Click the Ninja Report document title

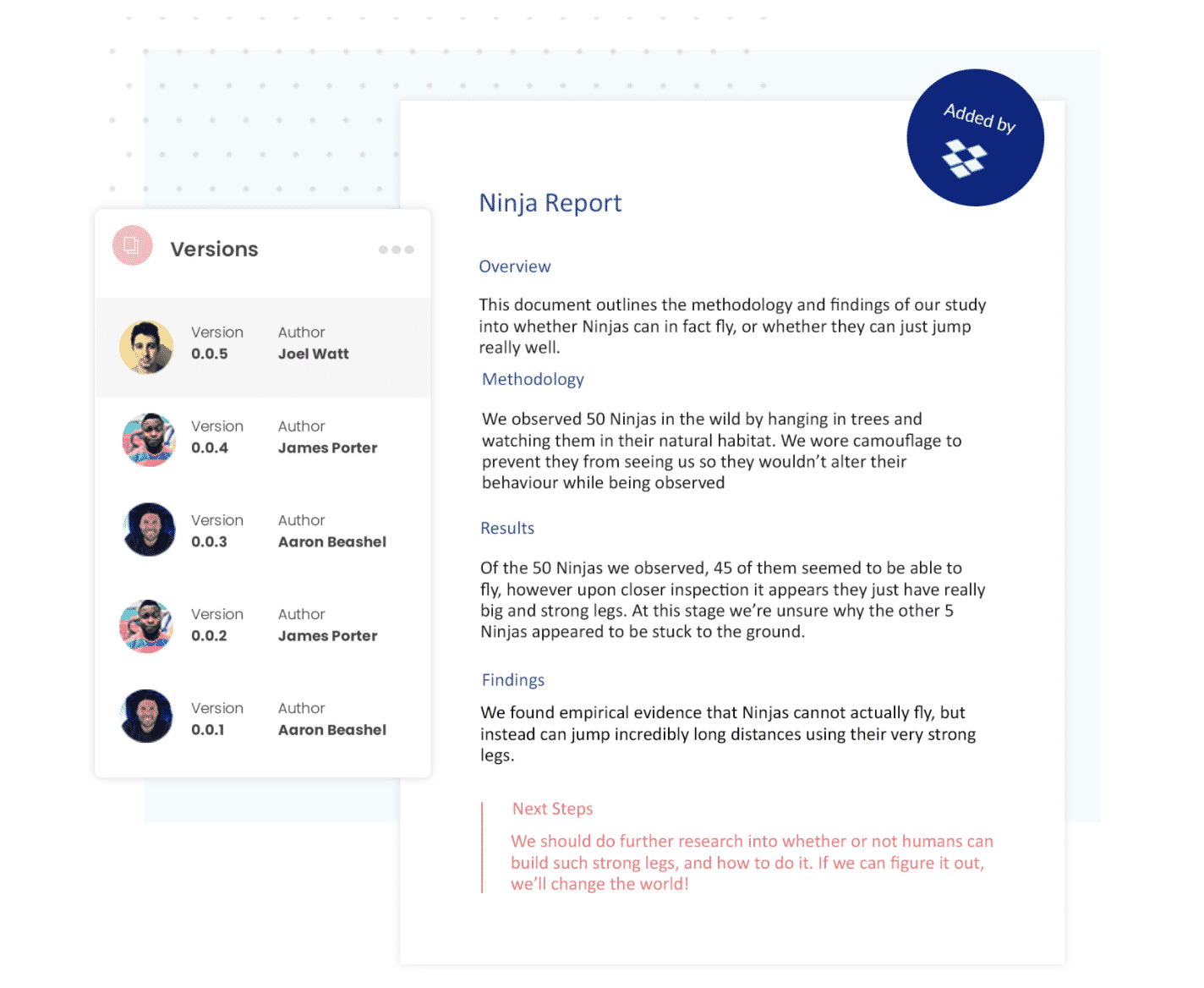550,203
